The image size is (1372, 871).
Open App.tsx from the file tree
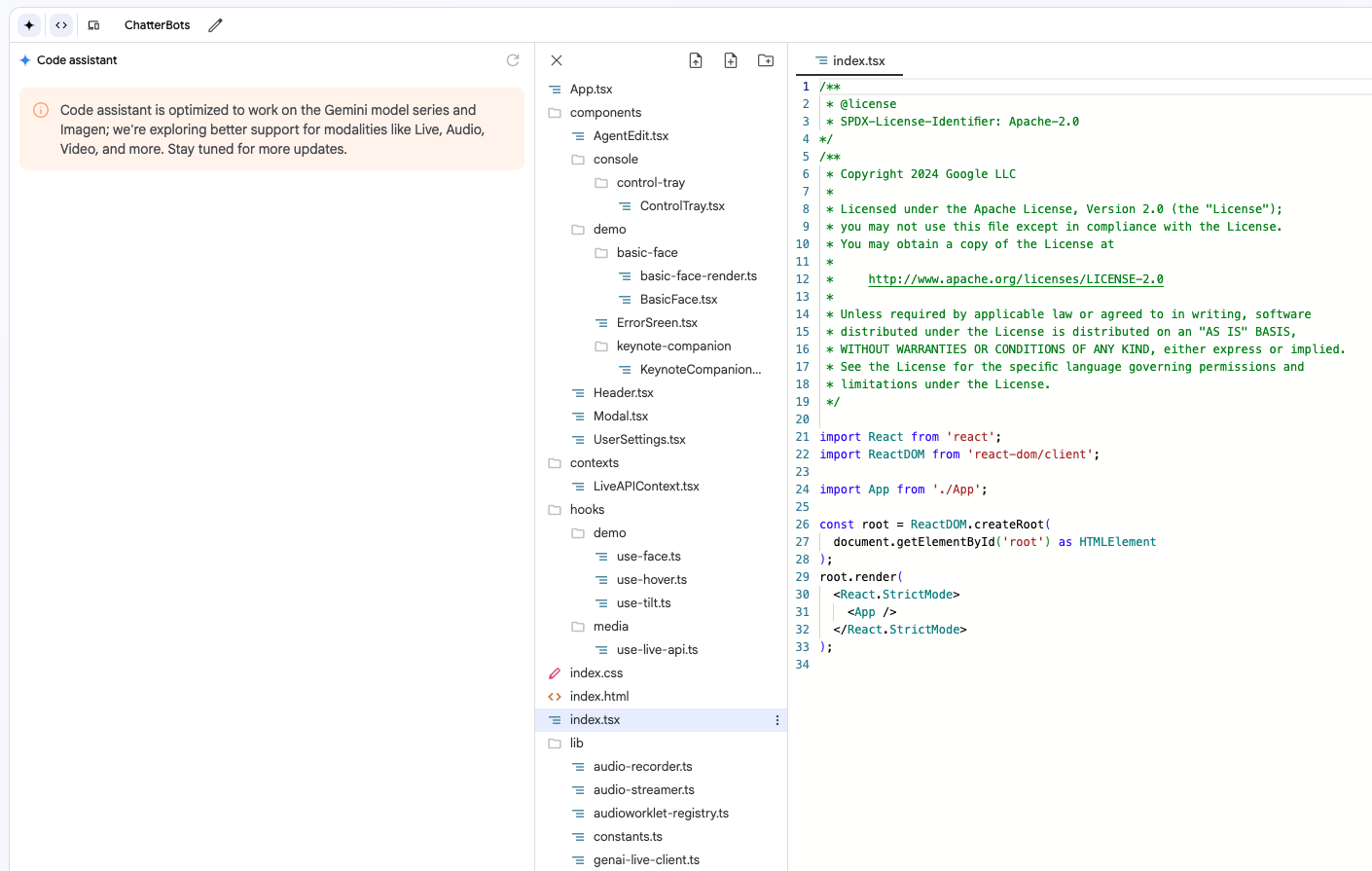(591, 90)
